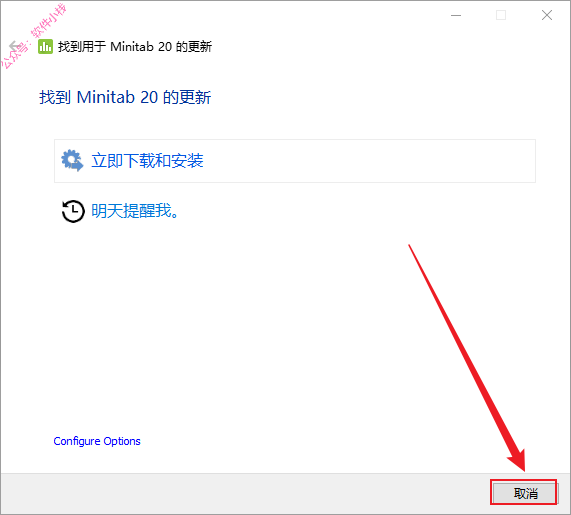Screen dimensions: 571x515
Task: Click the word Minitab in blue heading
Action: click(x=106, y=97)
